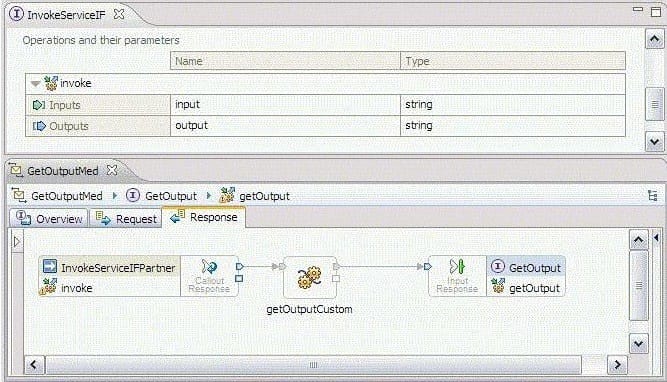667x382 pixels.
Task: Click the Inputs arrow icon
Action: [x=39, y=105]
